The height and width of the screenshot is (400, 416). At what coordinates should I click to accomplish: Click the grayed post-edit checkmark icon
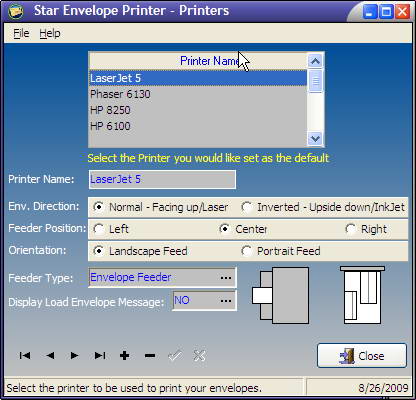(x=175, y=356)
